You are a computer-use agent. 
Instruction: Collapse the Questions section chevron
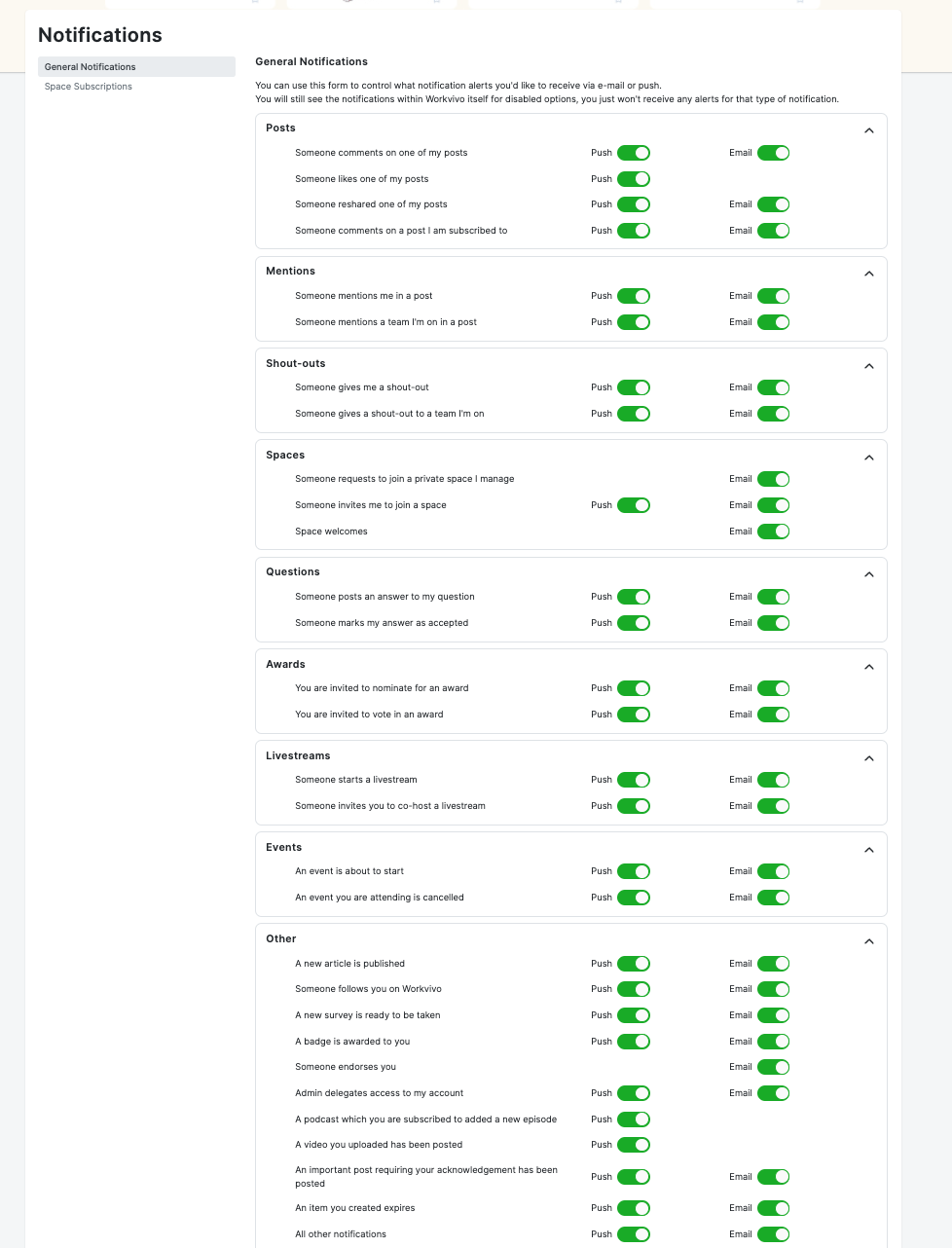869,574
